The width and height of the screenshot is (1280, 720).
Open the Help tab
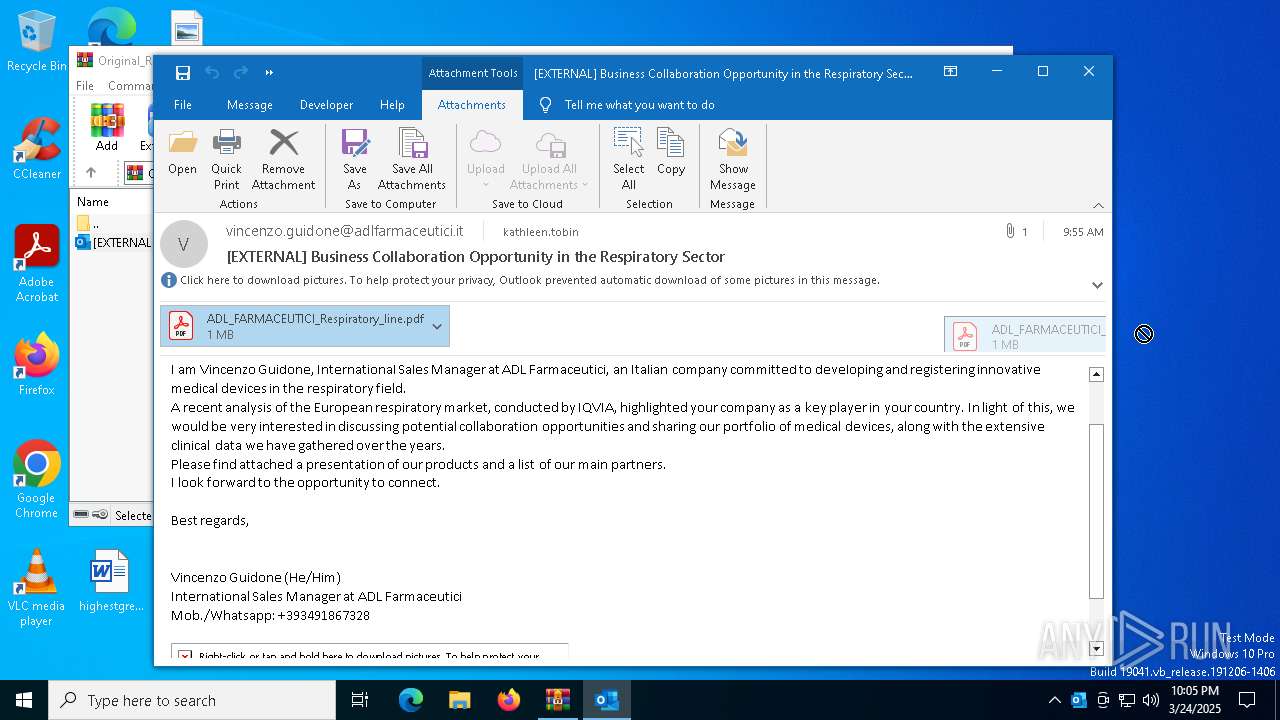point(392,105)
